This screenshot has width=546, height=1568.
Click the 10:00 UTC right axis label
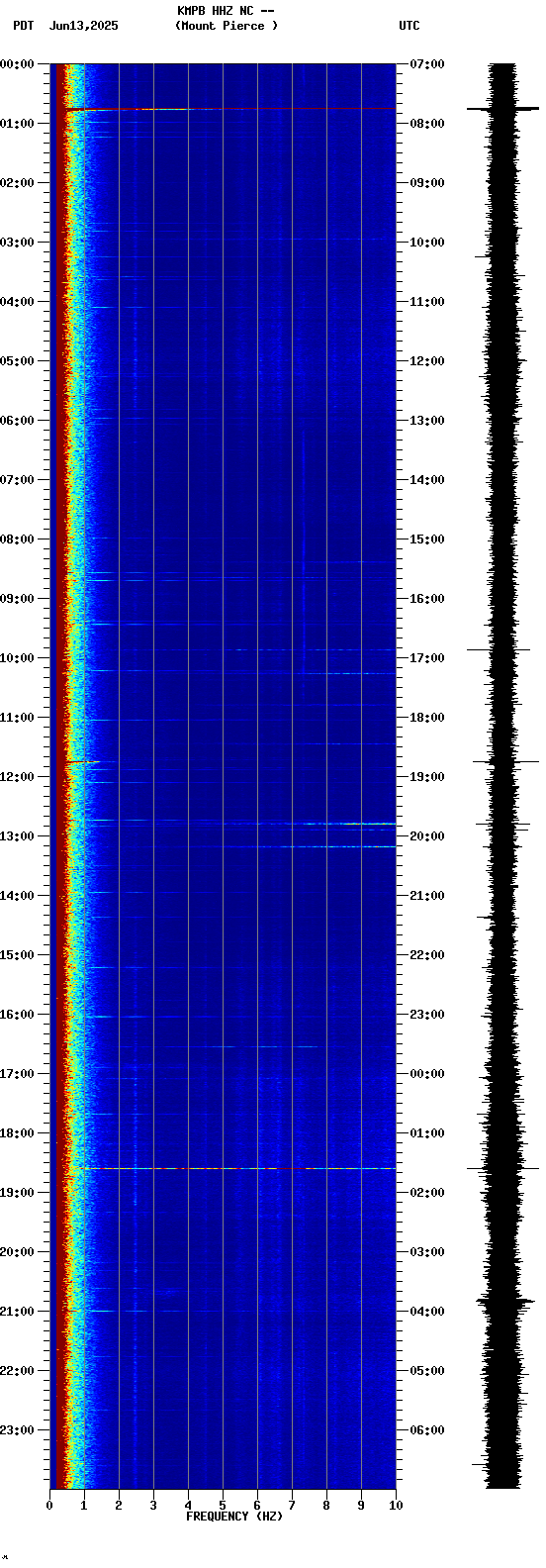pos(427,243)
